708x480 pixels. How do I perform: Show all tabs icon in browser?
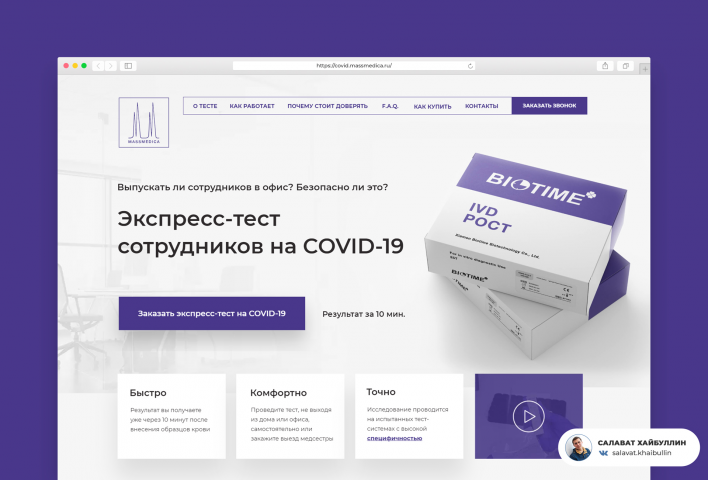[625, 66]
